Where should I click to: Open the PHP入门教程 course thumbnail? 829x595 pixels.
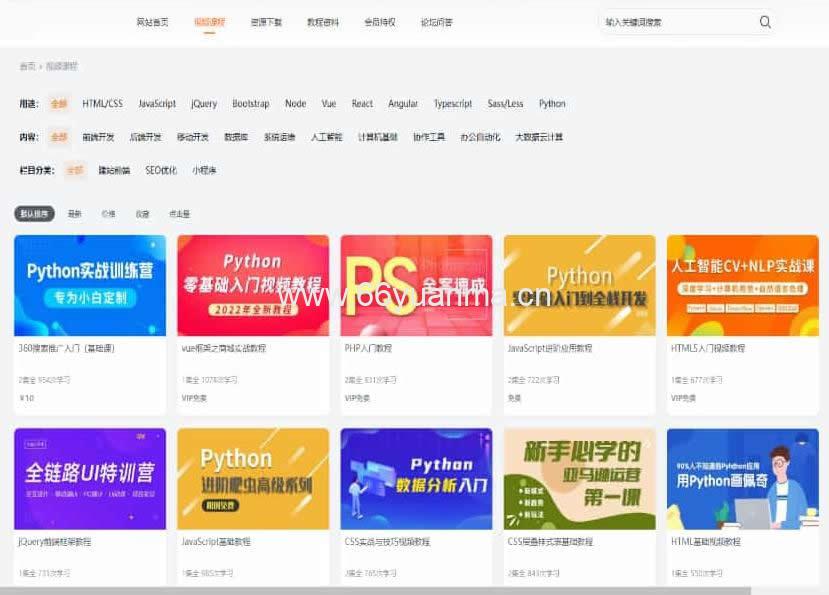[416, 286]
